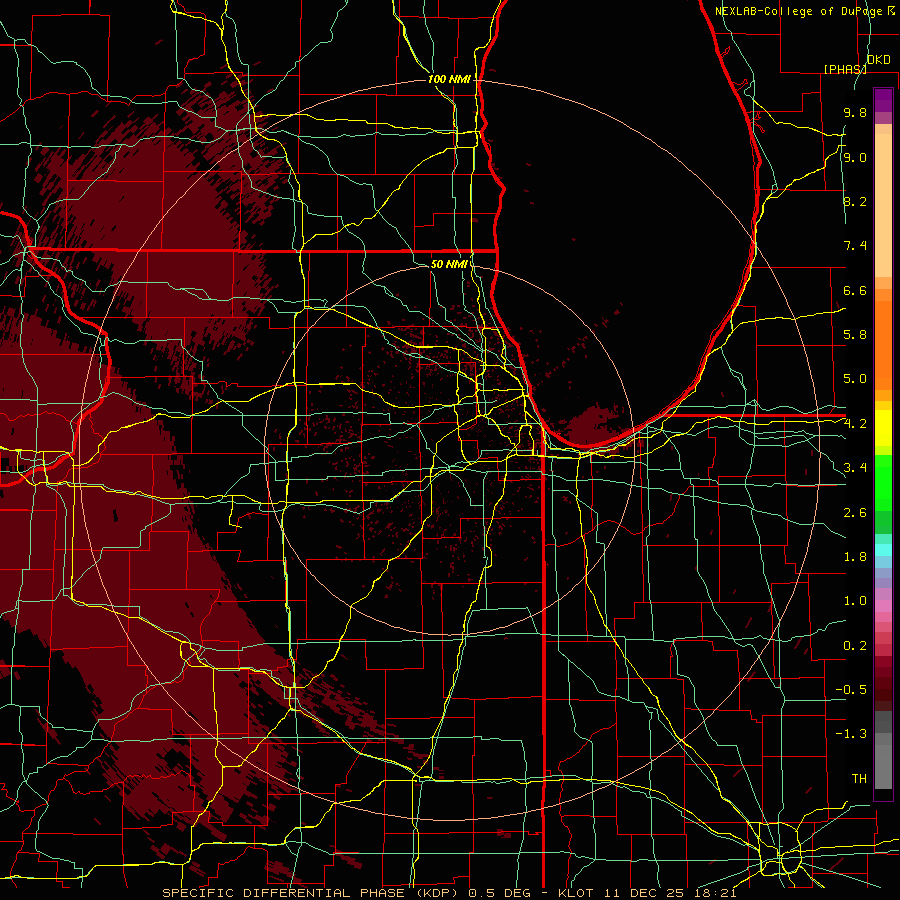This screenshot has height=900, width=900.
Task: Click the 8.2 scale value
Action: 855,201
